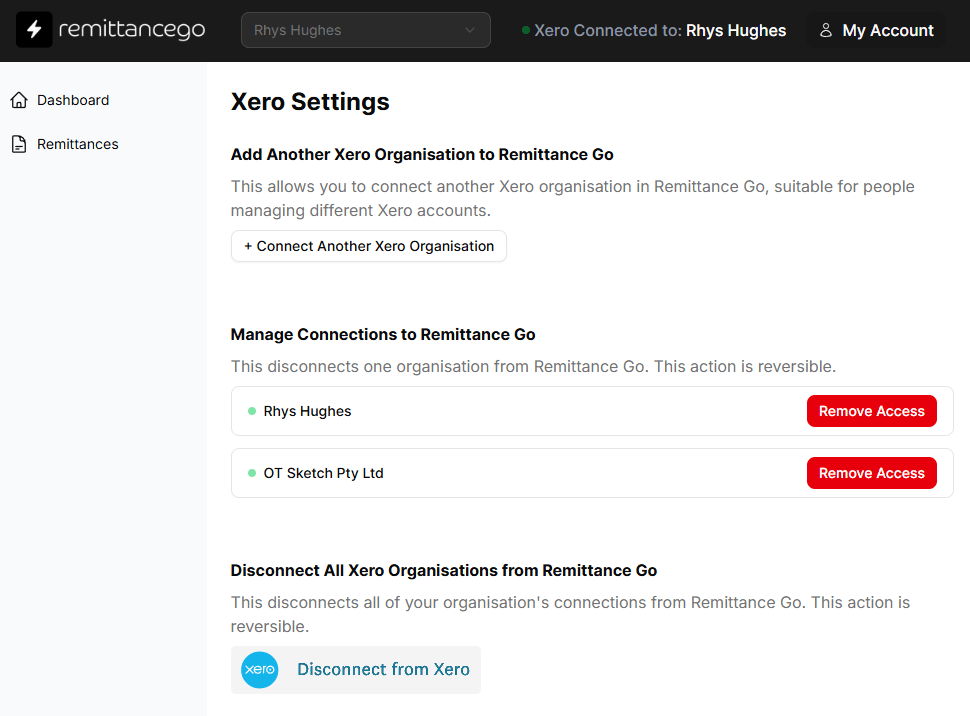Click the green dot before Xero Connected
This screenshot has width=970, height=716.
pos(526,30)
